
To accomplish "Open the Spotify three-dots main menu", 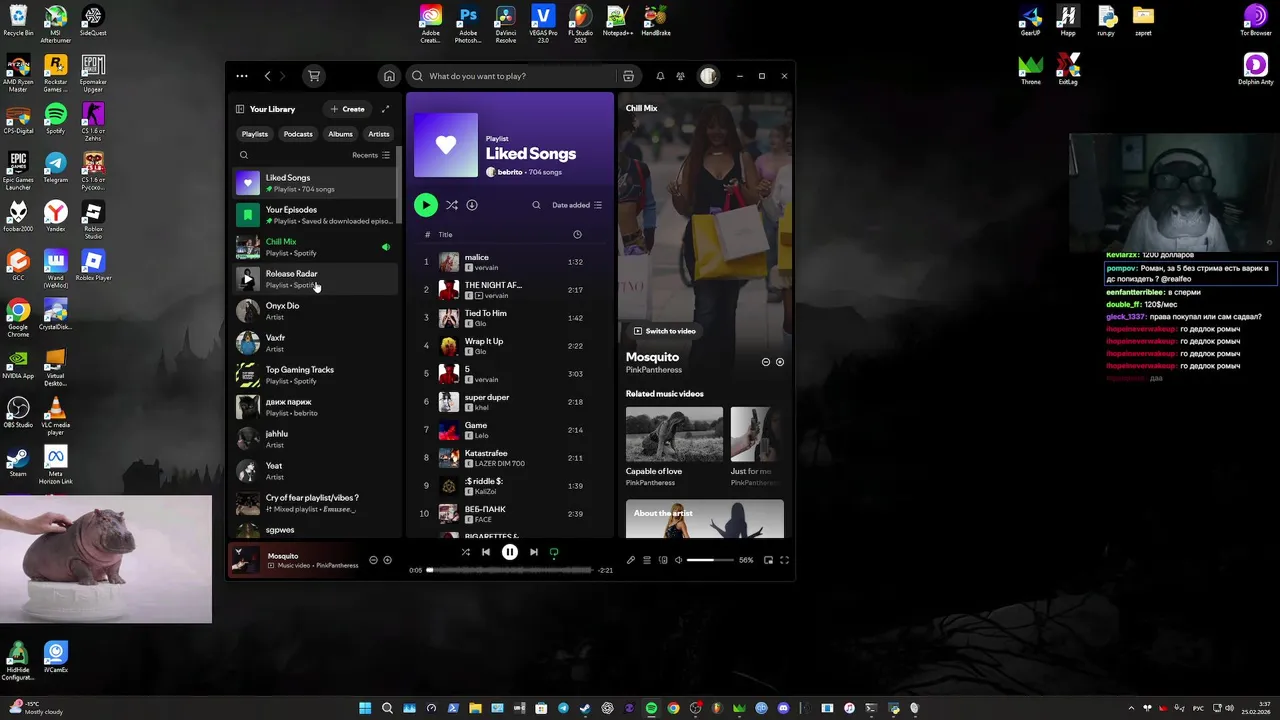I will pos(242,76).
